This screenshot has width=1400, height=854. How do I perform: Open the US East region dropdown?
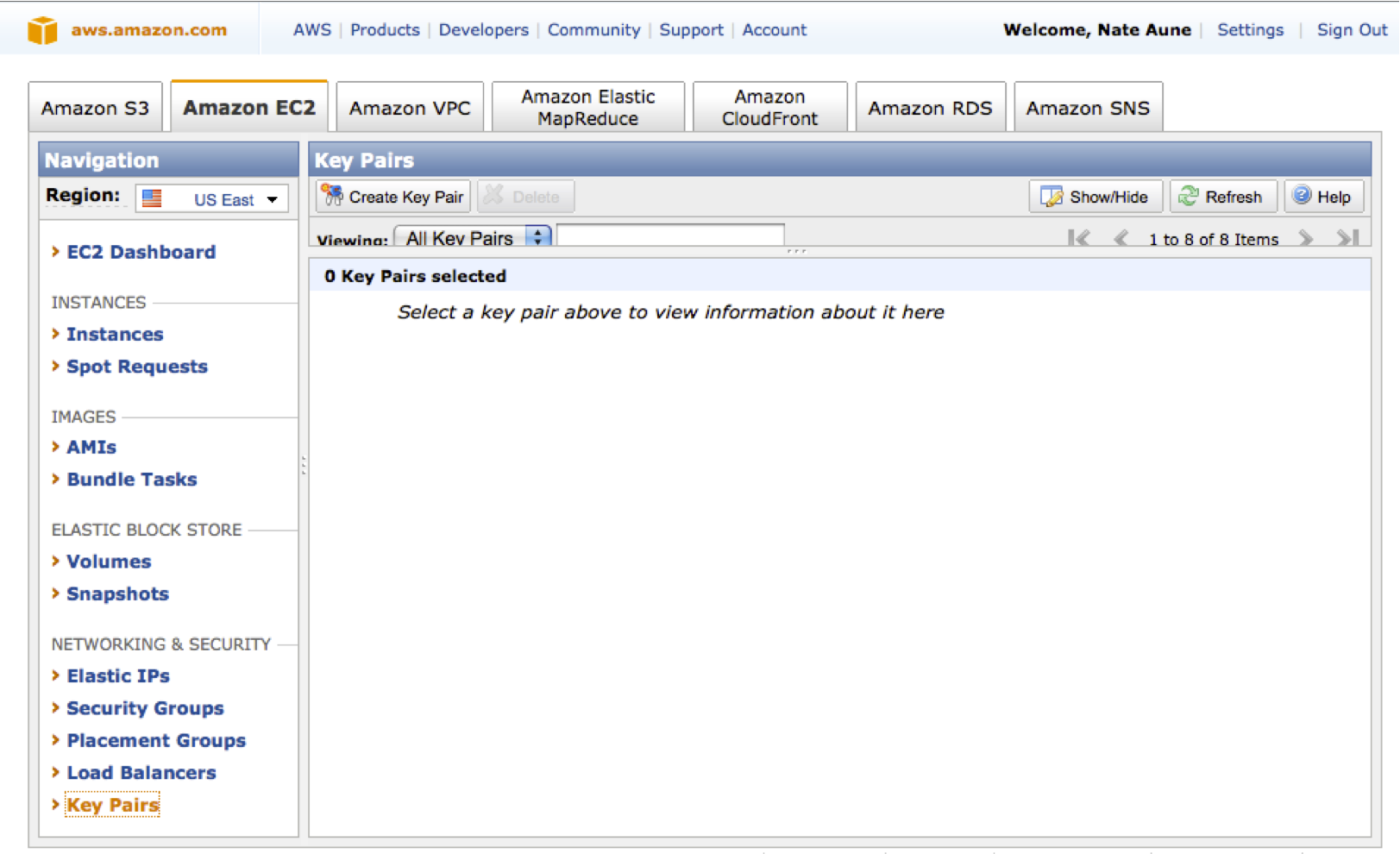pyautogui.click(x=212, y=199)
